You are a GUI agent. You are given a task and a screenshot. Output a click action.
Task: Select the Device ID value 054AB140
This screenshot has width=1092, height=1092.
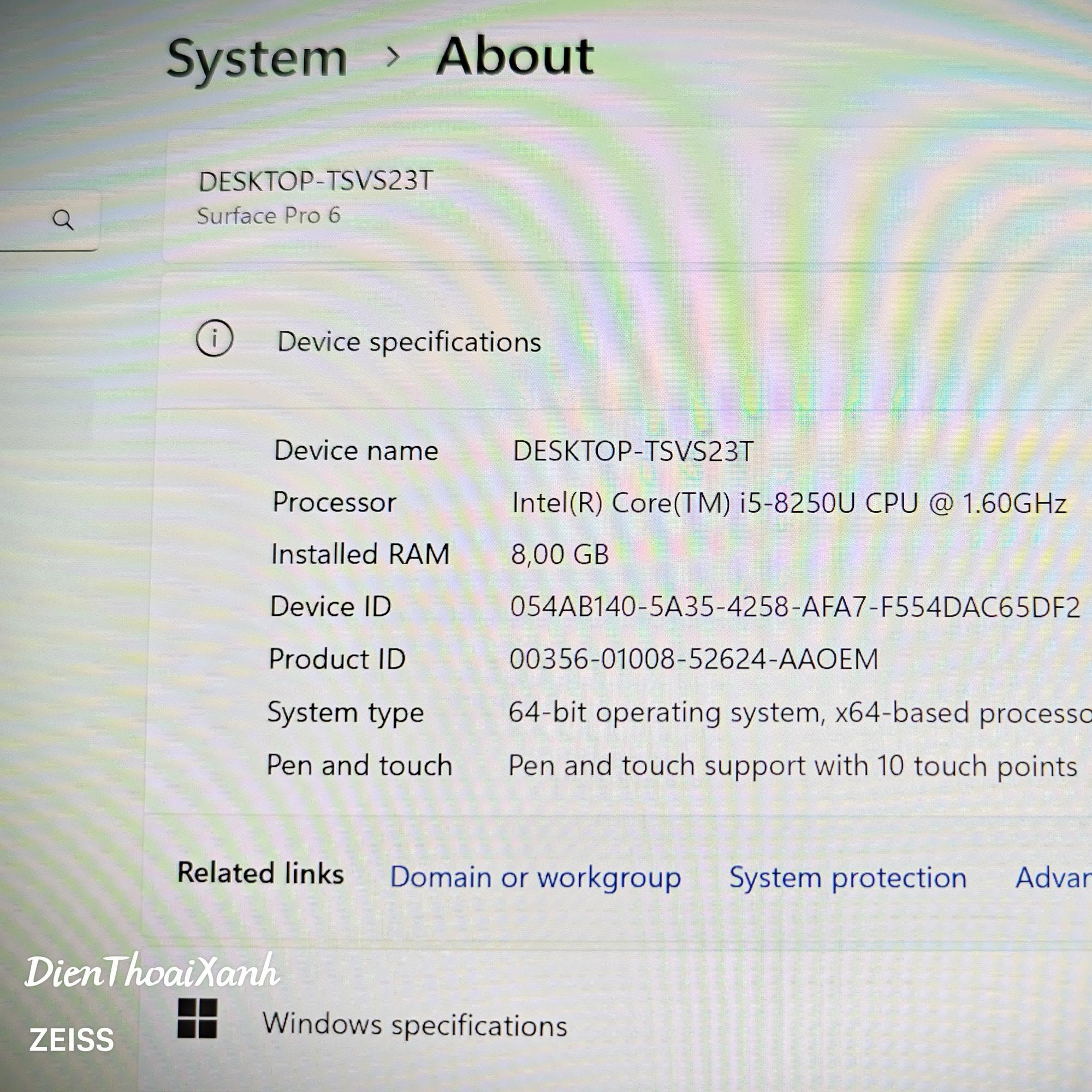(x=794, y=607)
